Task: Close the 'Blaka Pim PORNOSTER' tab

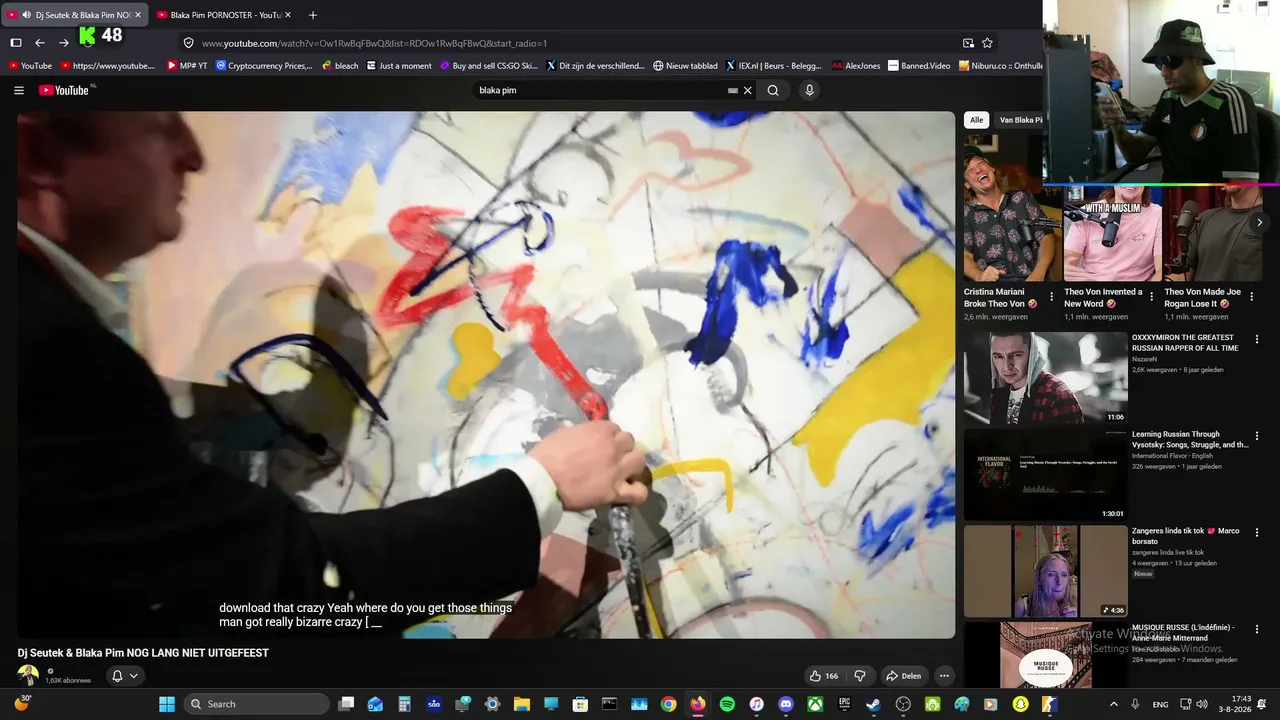Action: point(288,15)
